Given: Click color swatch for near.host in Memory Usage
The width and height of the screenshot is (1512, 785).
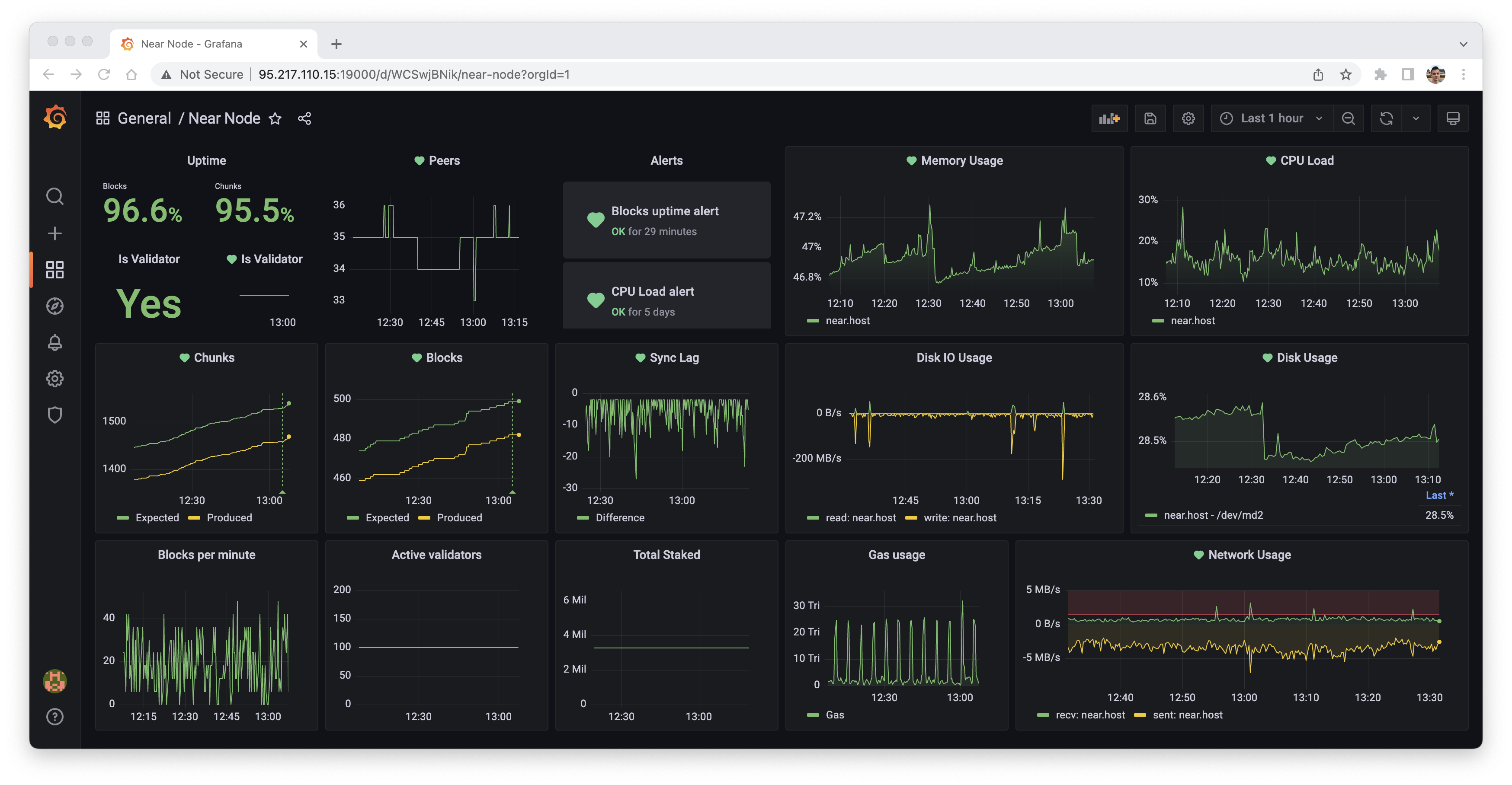Looking at the screenshot, I should (x=813, y=321).
